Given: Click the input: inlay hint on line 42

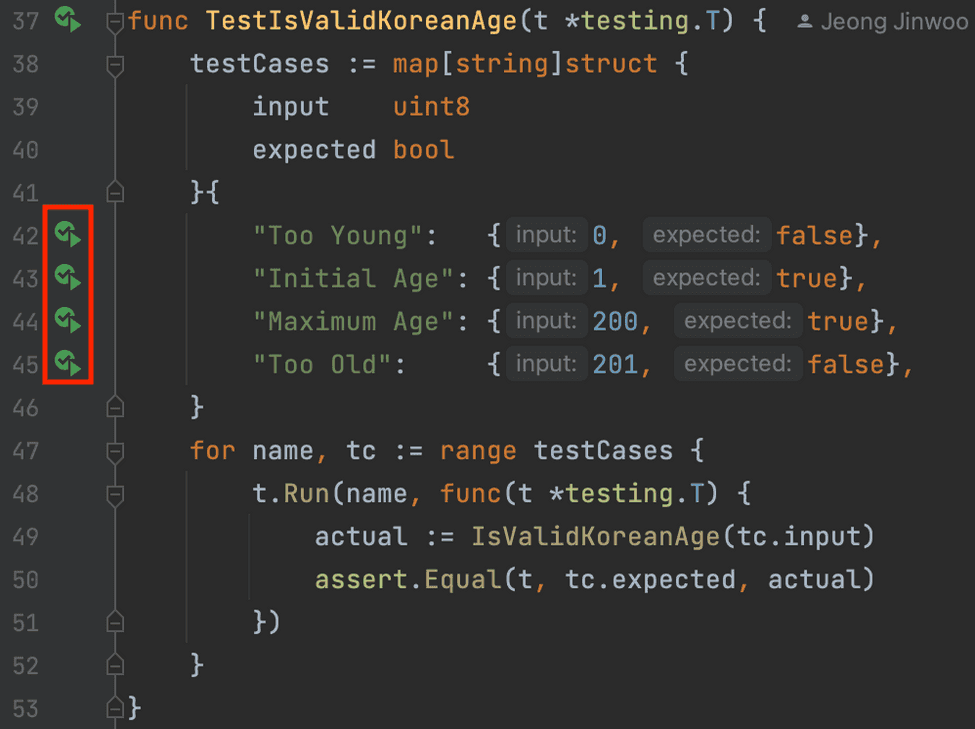Looking at the screenshot, I should click(x=546, y=235).
